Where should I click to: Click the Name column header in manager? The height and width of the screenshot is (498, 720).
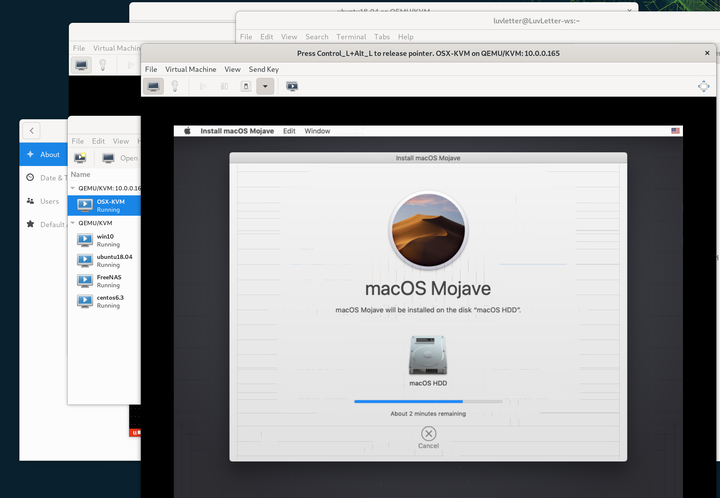click(x=80, y=174)
